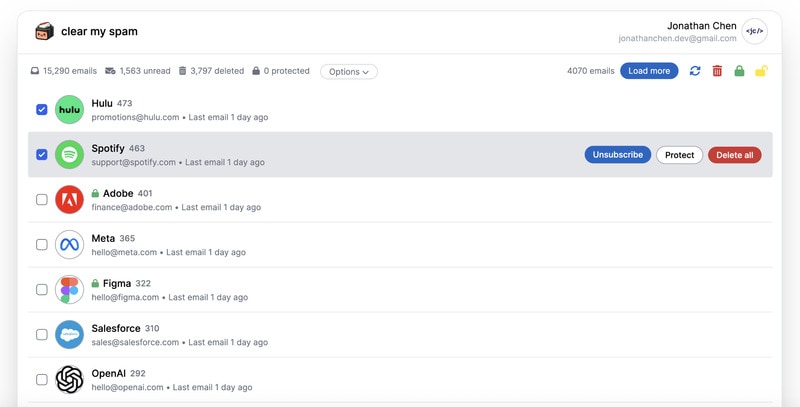This screenshot has width=800, height=407.
Task: Tick the Salesforce sender checkbox
Action: 42,335
